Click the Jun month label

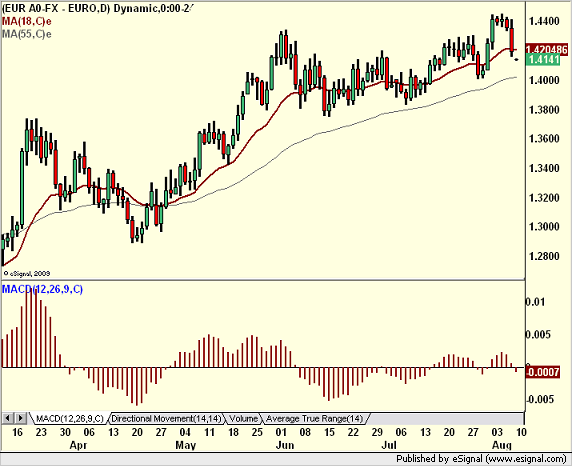[285, 445]
